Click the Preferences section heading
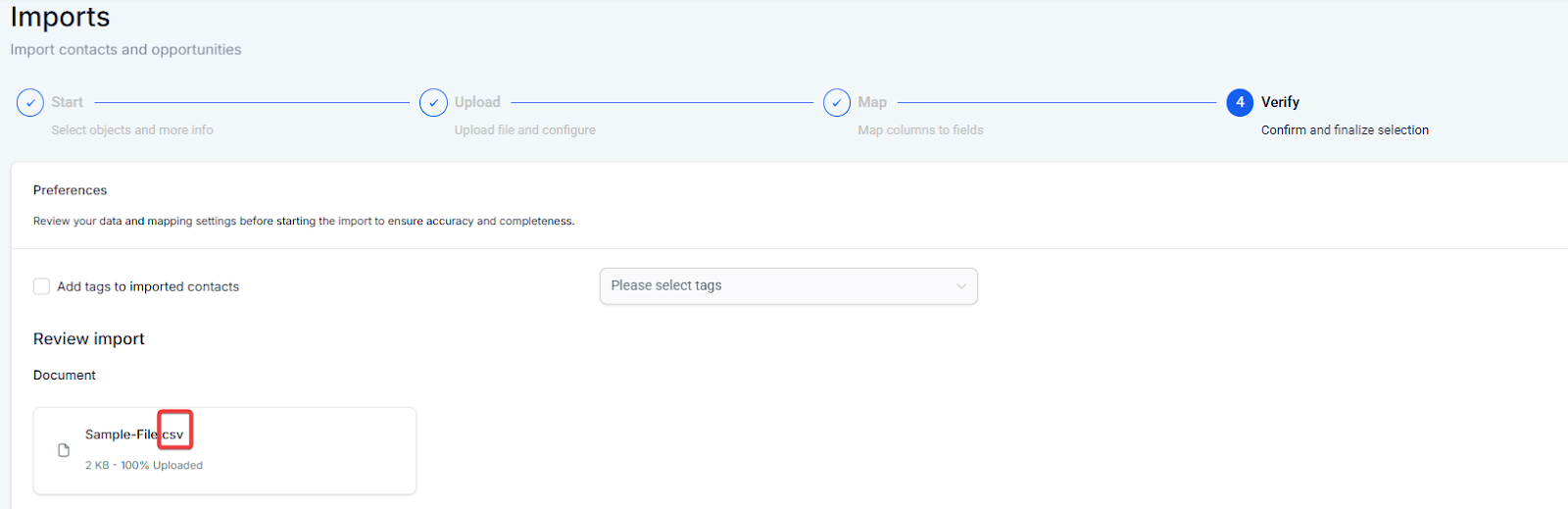The height and width of the screenshot is (509, 1568). pyautogui.click(x=71, y=190)
